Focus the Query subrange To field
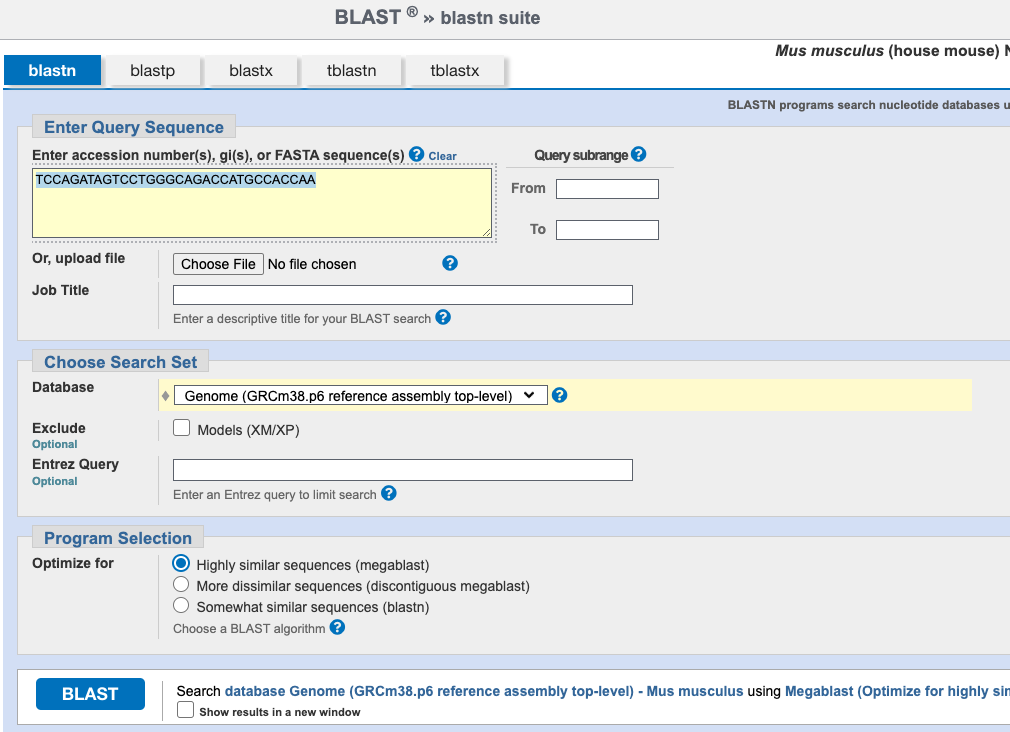Image resolution: width=1010 pixels, height=732 pixels. point(607,230)
